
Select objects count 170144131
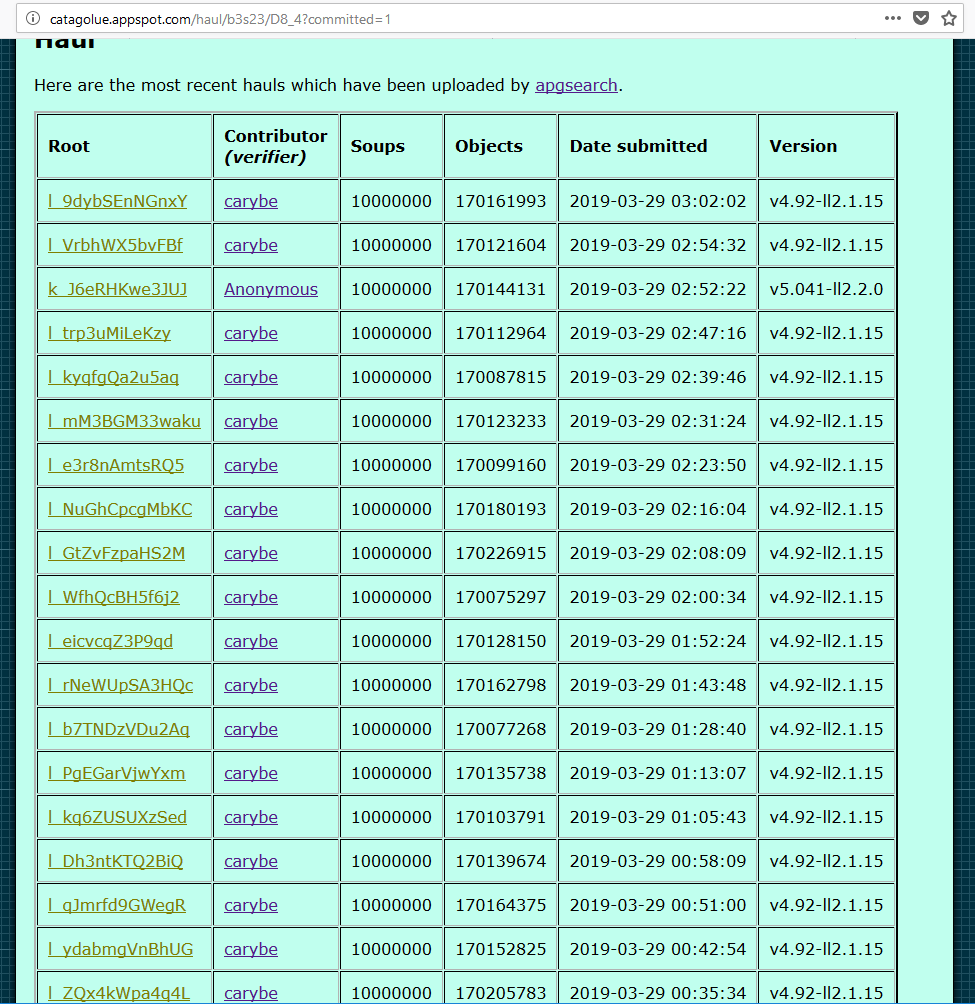[x=501, y=289]
